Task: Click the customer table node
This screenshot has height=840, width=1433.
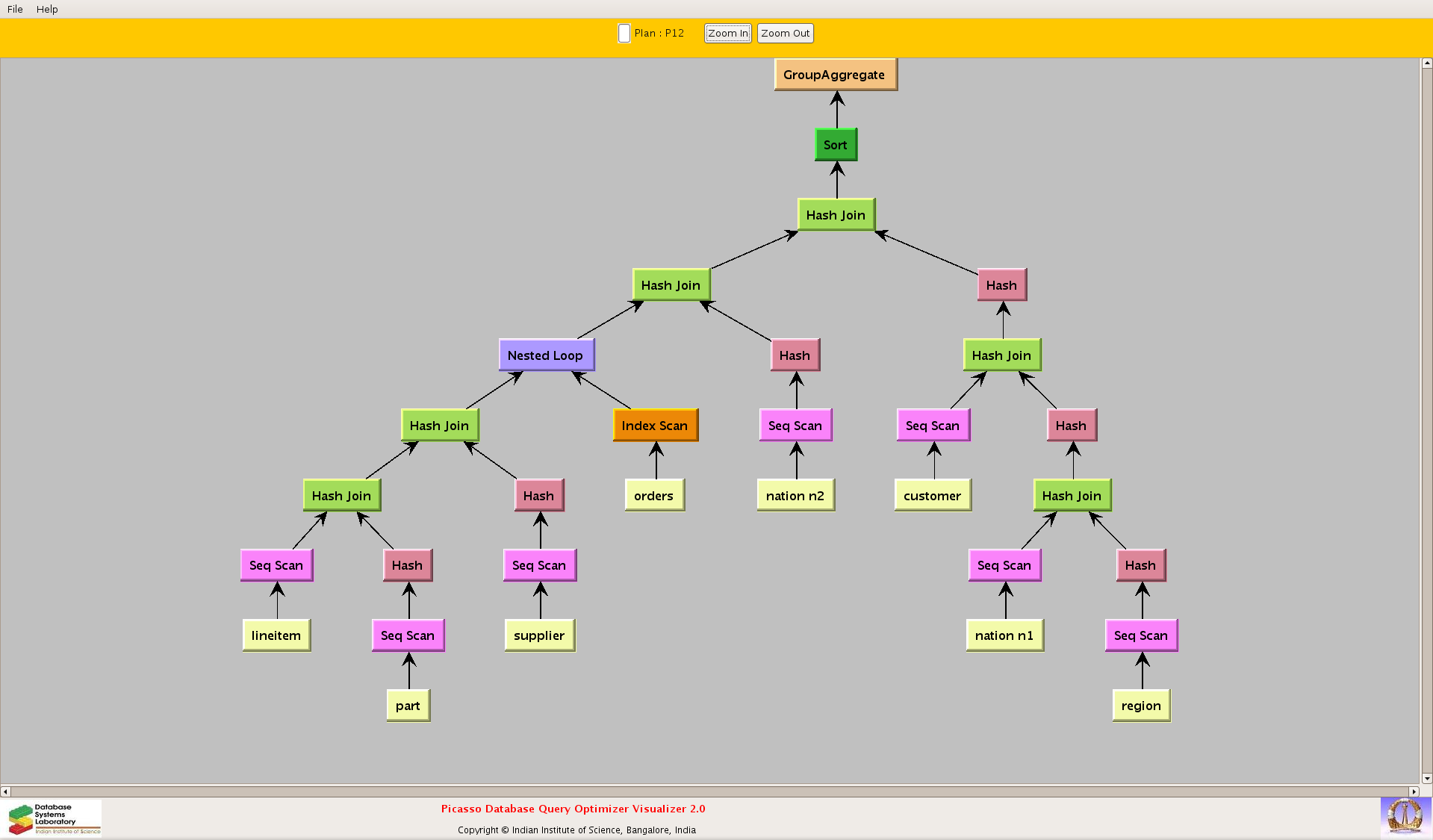Action: pos(933,496)
